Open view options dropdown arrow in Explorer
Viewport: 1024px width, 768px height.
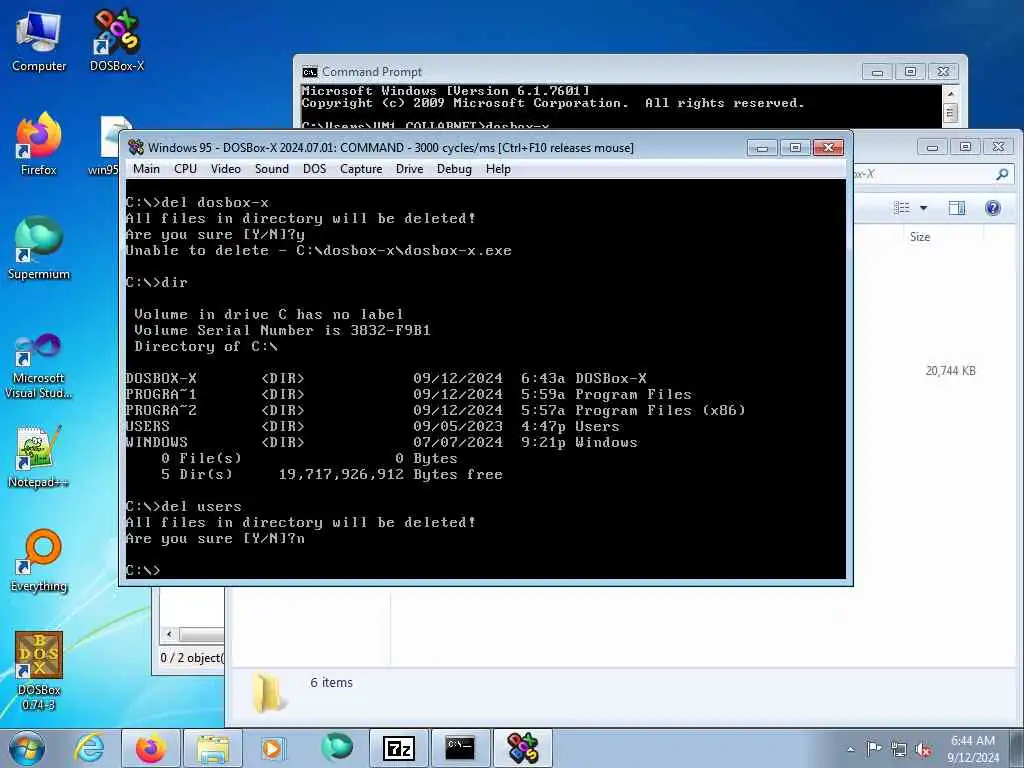(x=923, y=208)
